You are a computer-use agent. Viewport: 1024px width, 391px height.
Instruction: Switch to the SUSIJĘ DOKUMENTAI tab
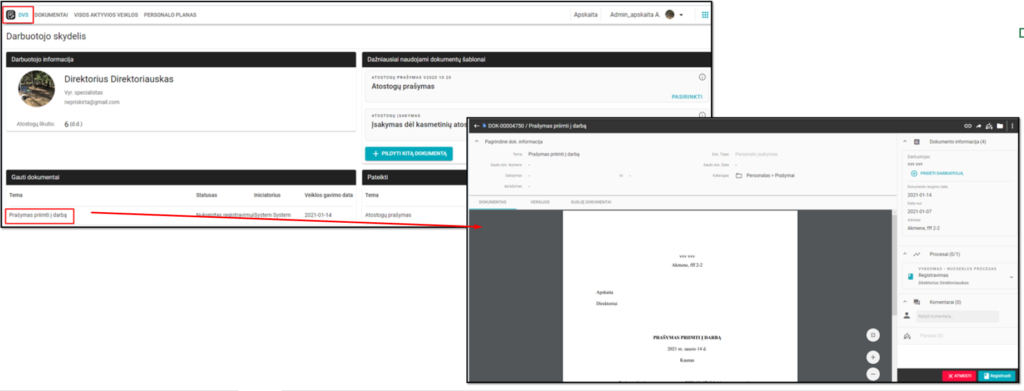(x=591, y=202)
